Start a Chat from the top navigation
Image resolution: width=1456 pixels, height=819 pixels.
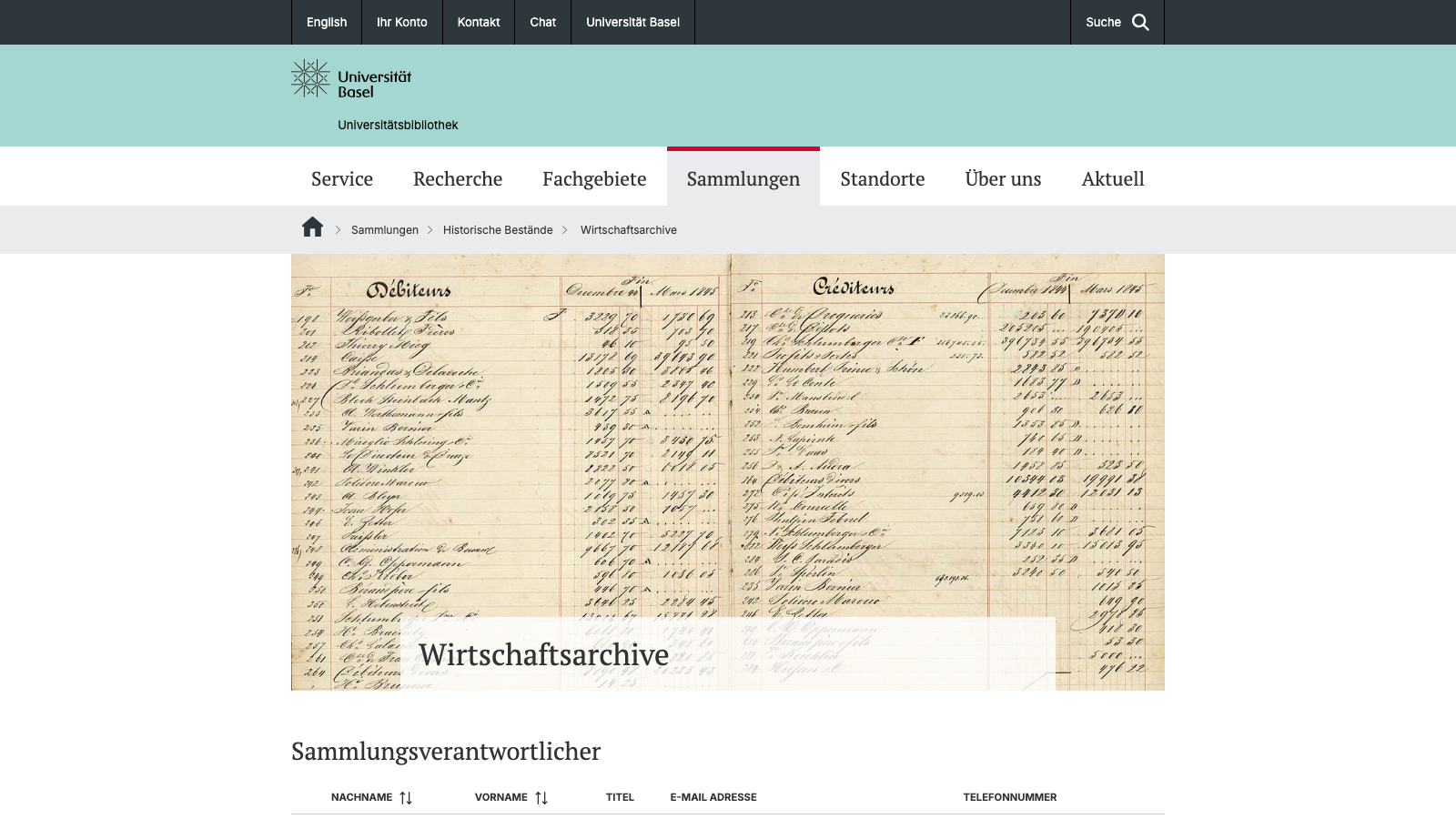click(542, 22)
